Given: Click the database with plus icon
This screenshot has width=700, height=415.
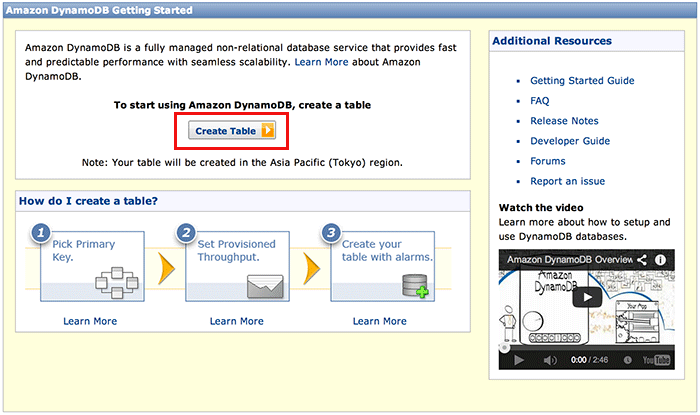Looking at the screenshot, I should (414, 285).
